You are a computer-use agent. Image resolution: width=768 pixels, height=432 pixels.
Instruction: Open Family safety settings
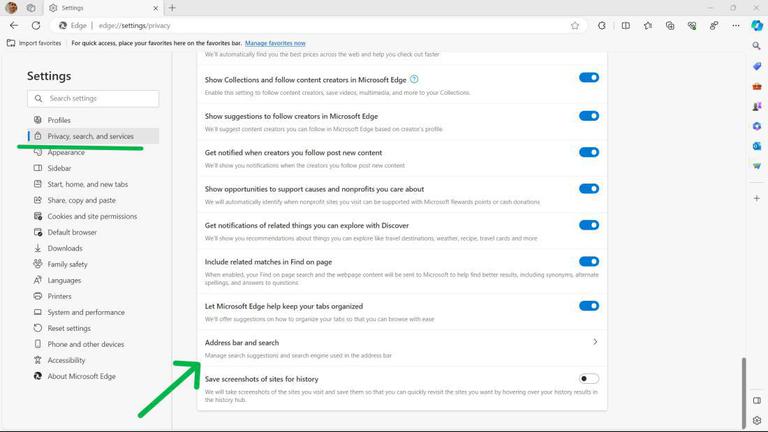[93, 264]
